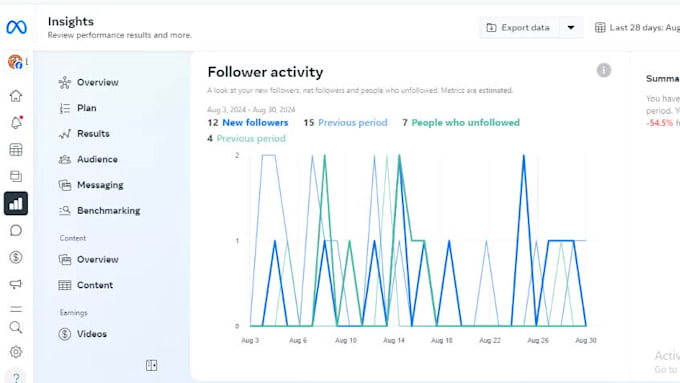Open Videos under Earnings
680x383 pixels.
(x=83, y=334)
